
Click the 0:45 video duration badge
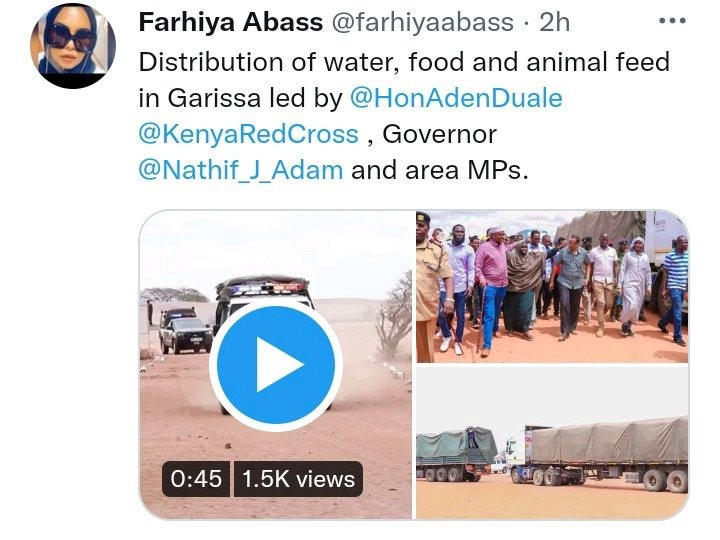tap(196, 479)
